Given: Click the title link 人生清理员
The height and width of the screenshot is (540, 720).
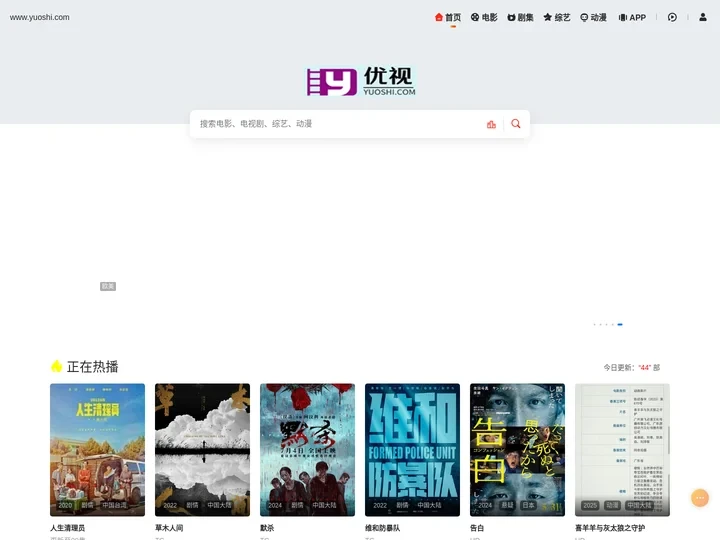Looking at the screenshot, I should coord(68,528).
